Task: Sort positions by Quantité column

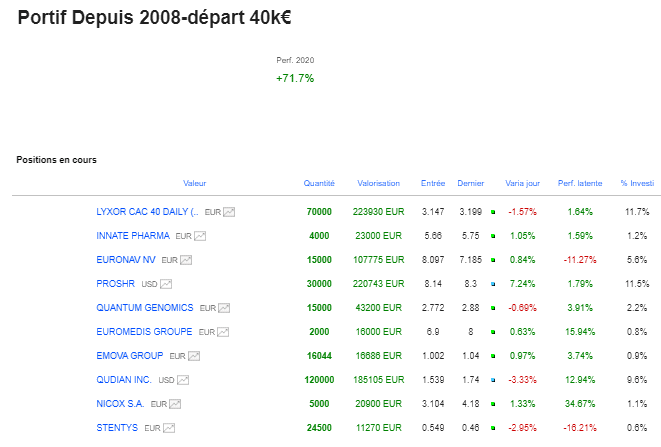Action: [x=319, y=183]
